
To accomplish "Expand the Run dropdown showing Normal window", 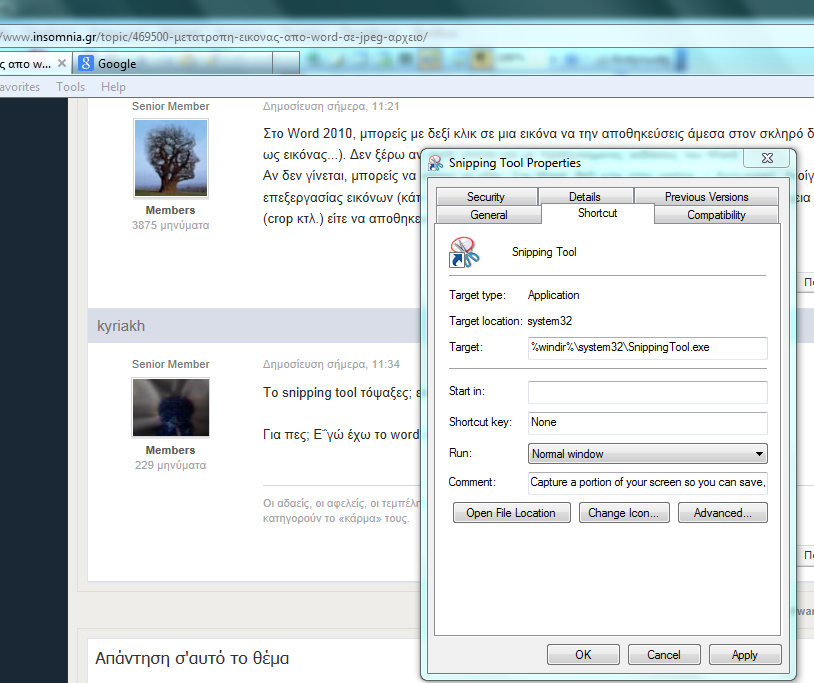I will (x=647, y=454).
